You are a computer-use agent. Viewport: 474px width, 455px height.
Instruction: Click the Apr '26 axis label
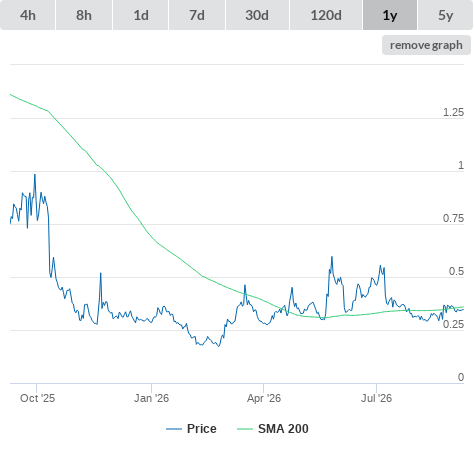tap(264, 398)
